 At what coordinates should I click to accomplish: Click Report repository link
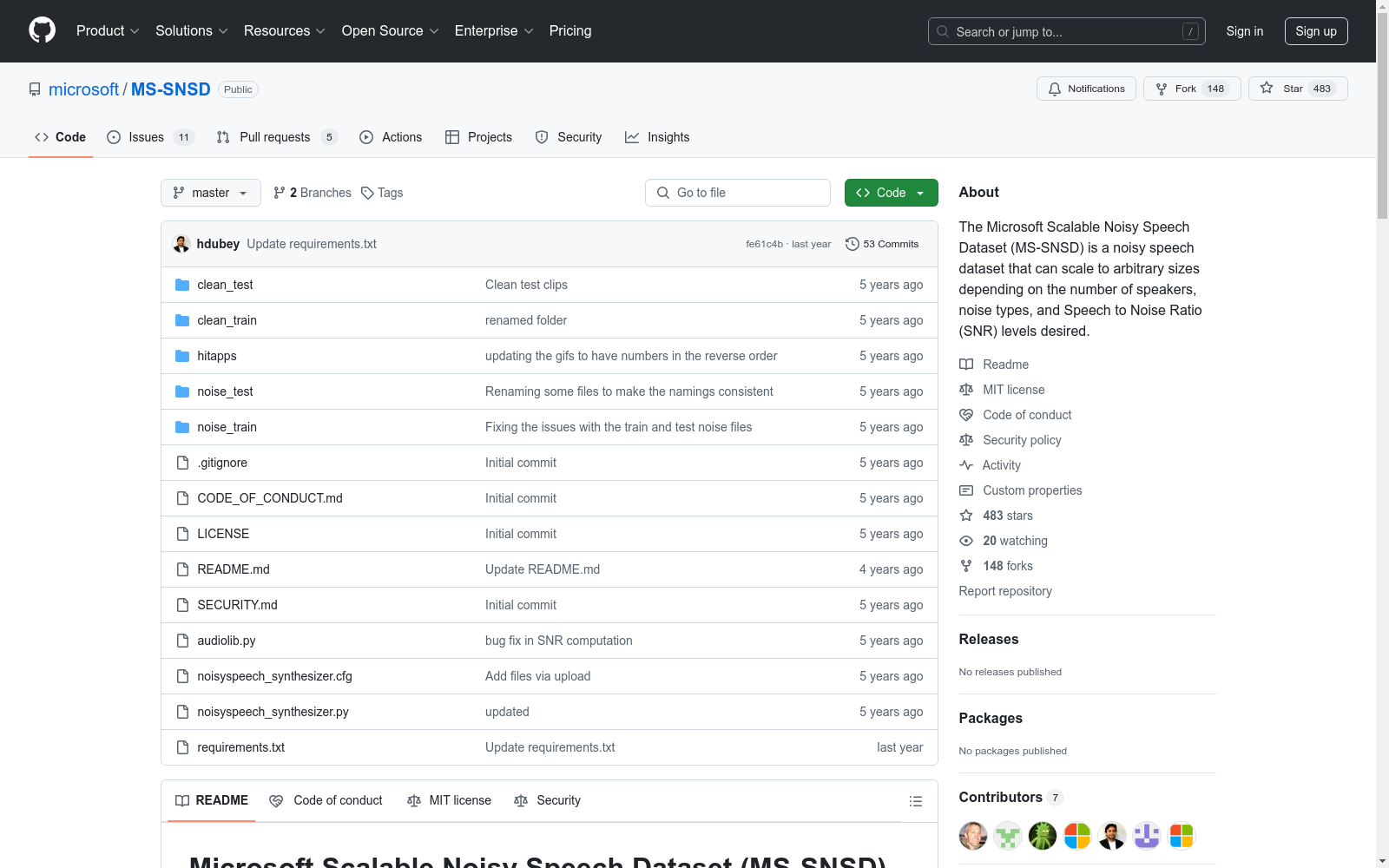[x=1005, y=591]
